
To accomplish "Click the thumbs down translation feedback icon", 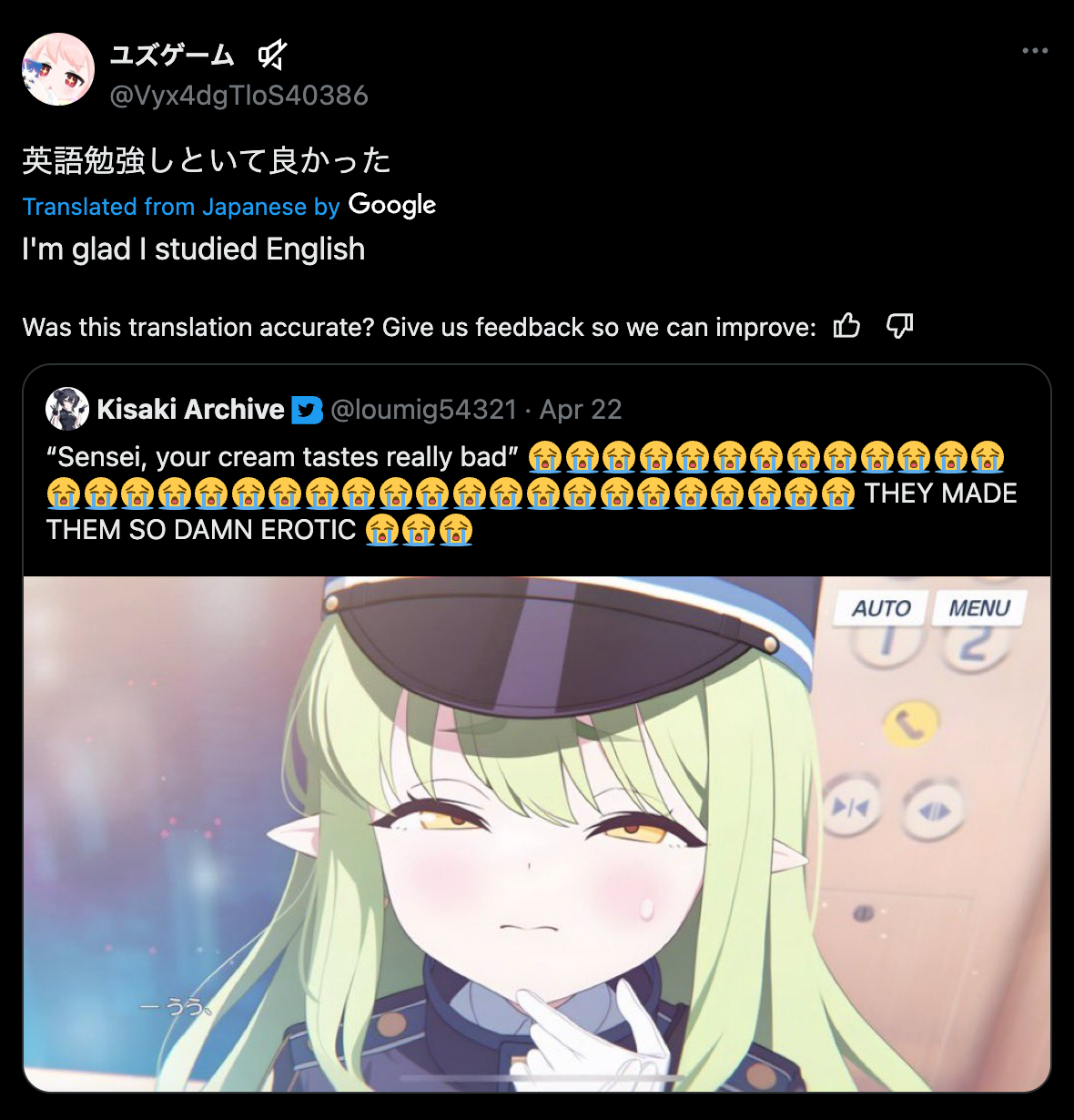I will [900, 326].
